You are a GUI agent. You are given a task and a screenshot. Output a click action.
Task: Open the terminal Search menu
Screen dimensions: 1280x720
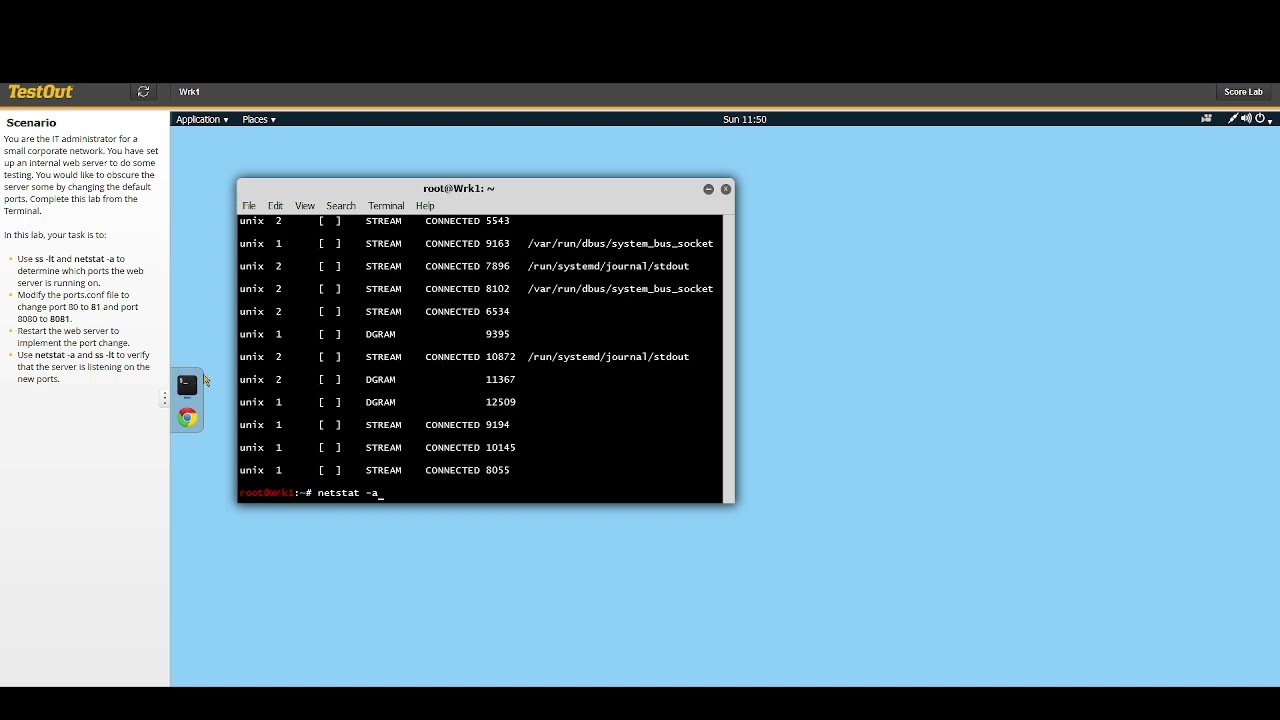pyautogui.click(x=341, y=206)
